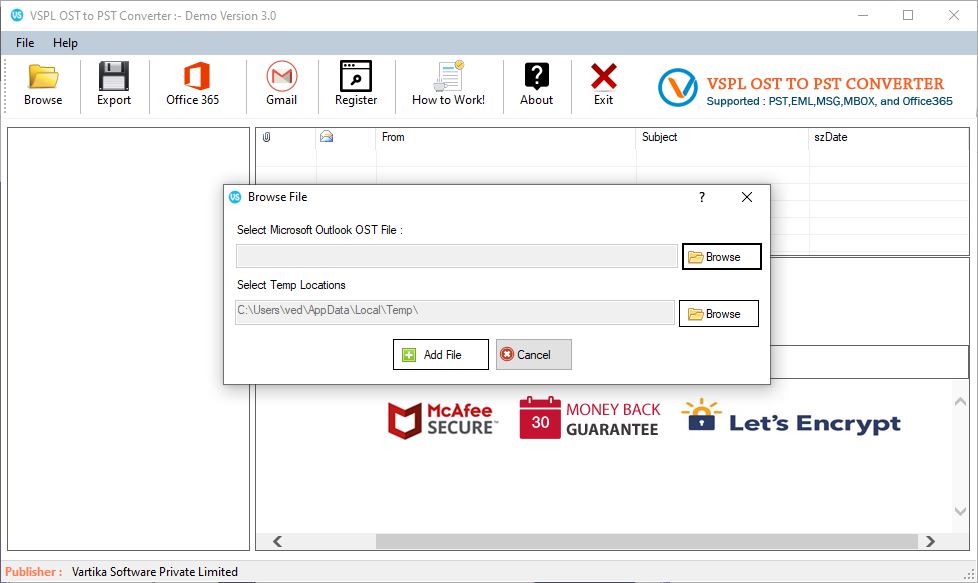The width and height of the screenshot is (978, 583).
Task: Open the File menu
Action: (25, 42)
